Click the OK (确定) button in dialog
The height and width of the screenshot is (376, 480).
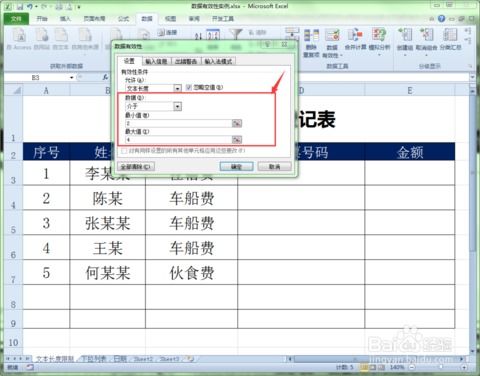coord(236,167)
